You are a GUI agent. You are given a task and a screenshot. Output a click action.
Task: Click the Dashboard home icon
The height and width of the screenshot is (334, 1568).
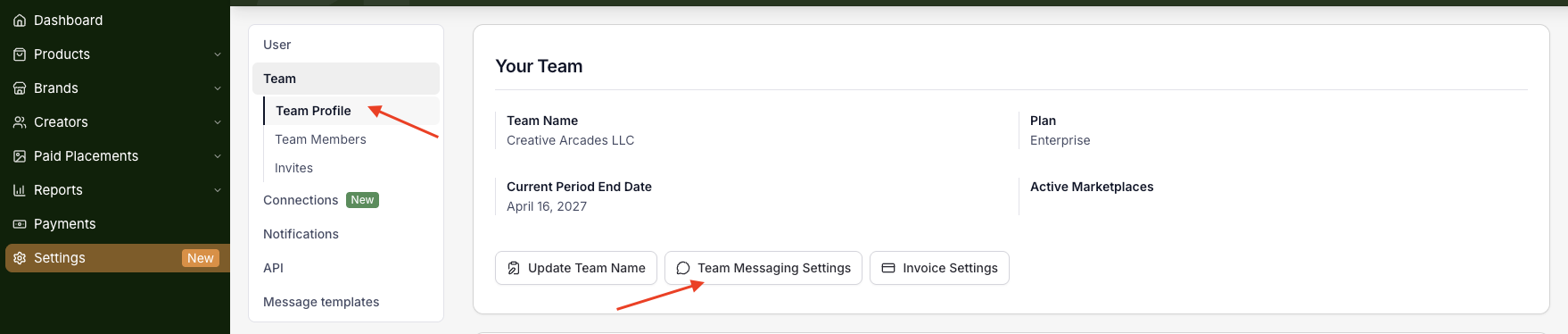pyautogui.click(x=20, y=21)
